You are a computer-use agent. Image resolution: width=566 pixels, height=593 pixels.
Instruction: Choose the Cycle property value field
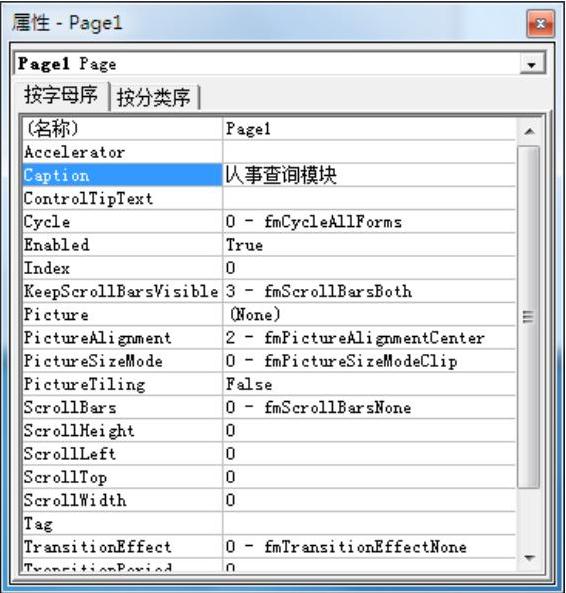tap(369, 222)
